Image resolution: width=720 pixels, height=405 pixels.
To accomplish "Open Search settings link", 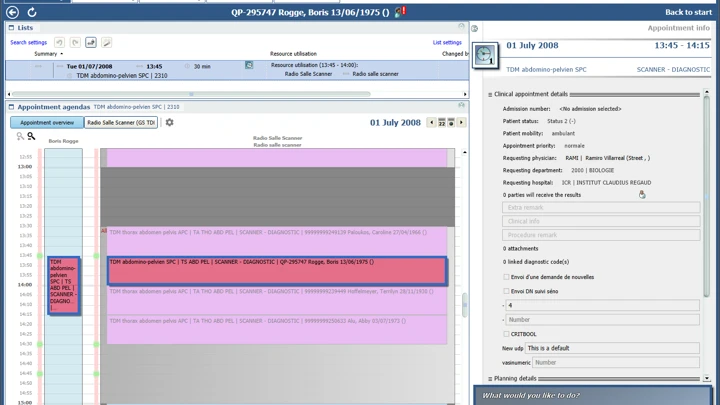I will (x=28, y=43).
